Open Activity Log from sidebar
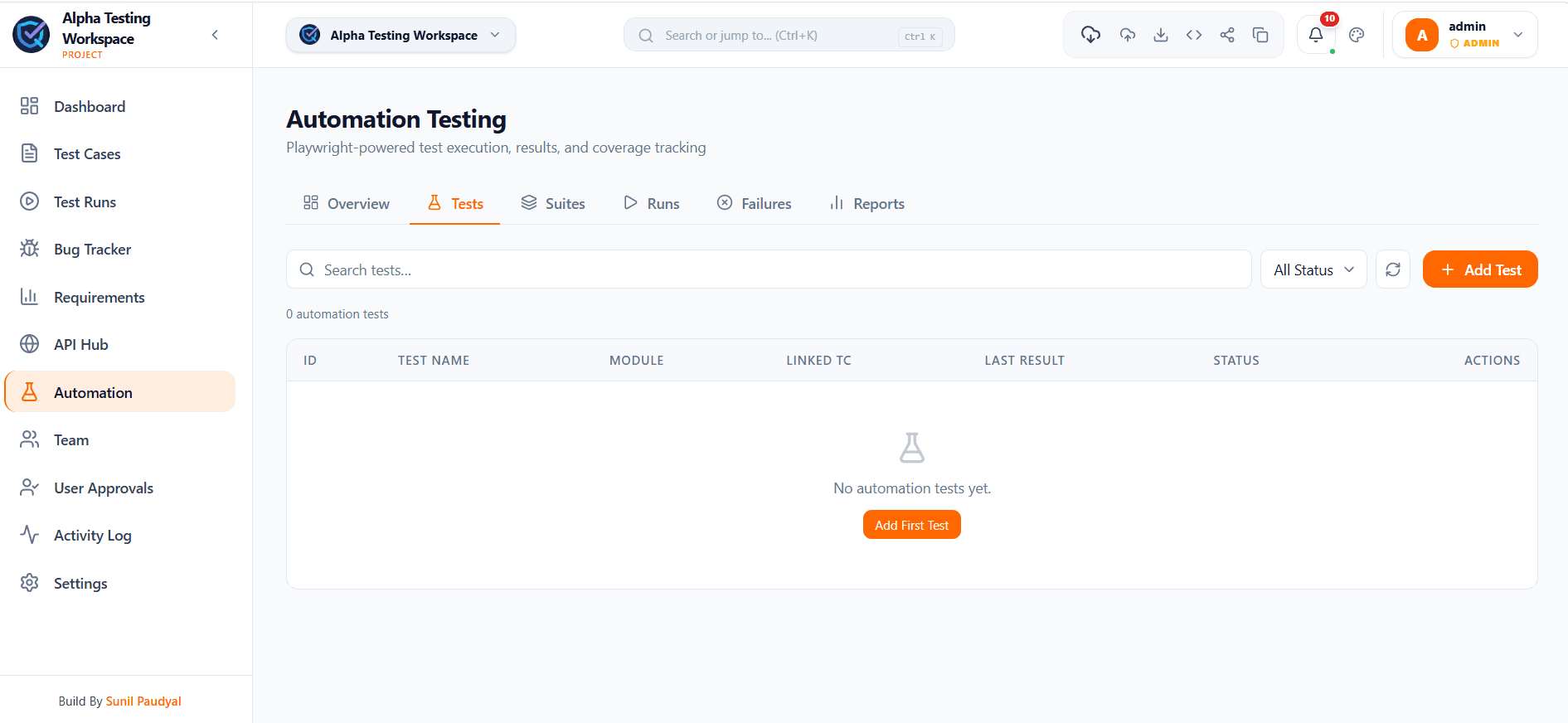1568x723 pixels. 120,535
